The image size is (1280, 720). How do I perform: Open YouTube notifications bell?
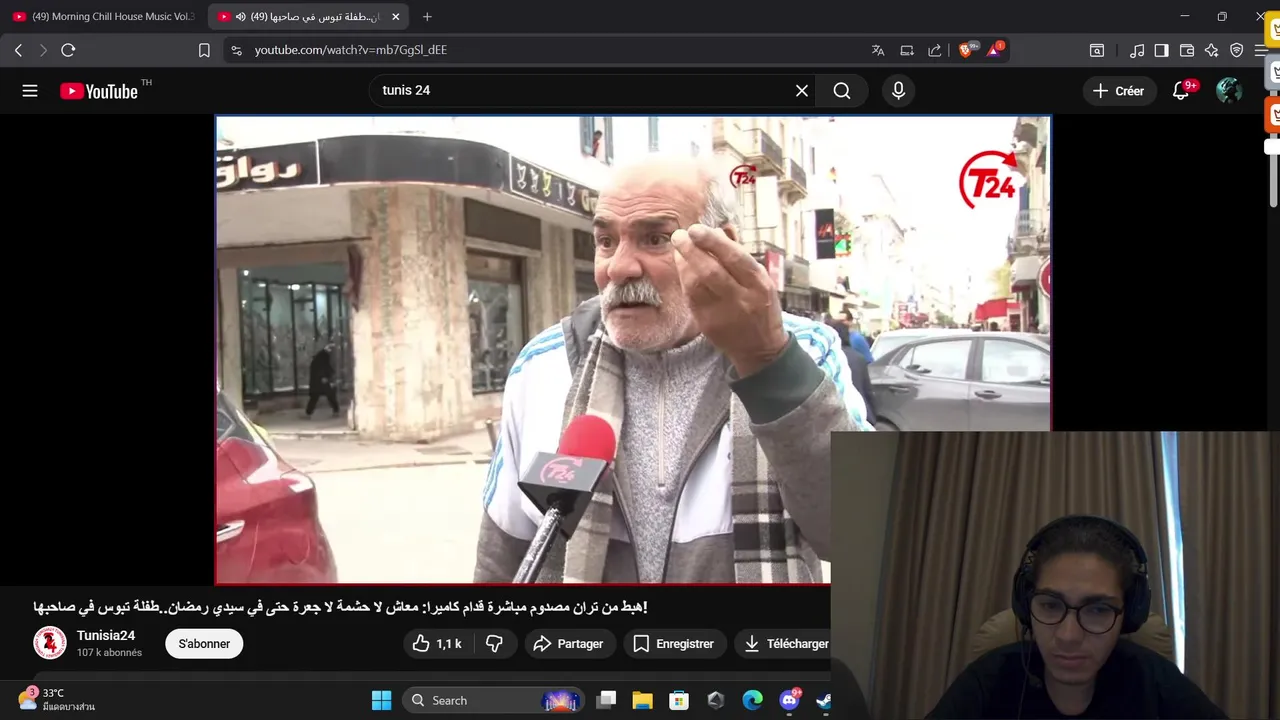coord(1181,91)
